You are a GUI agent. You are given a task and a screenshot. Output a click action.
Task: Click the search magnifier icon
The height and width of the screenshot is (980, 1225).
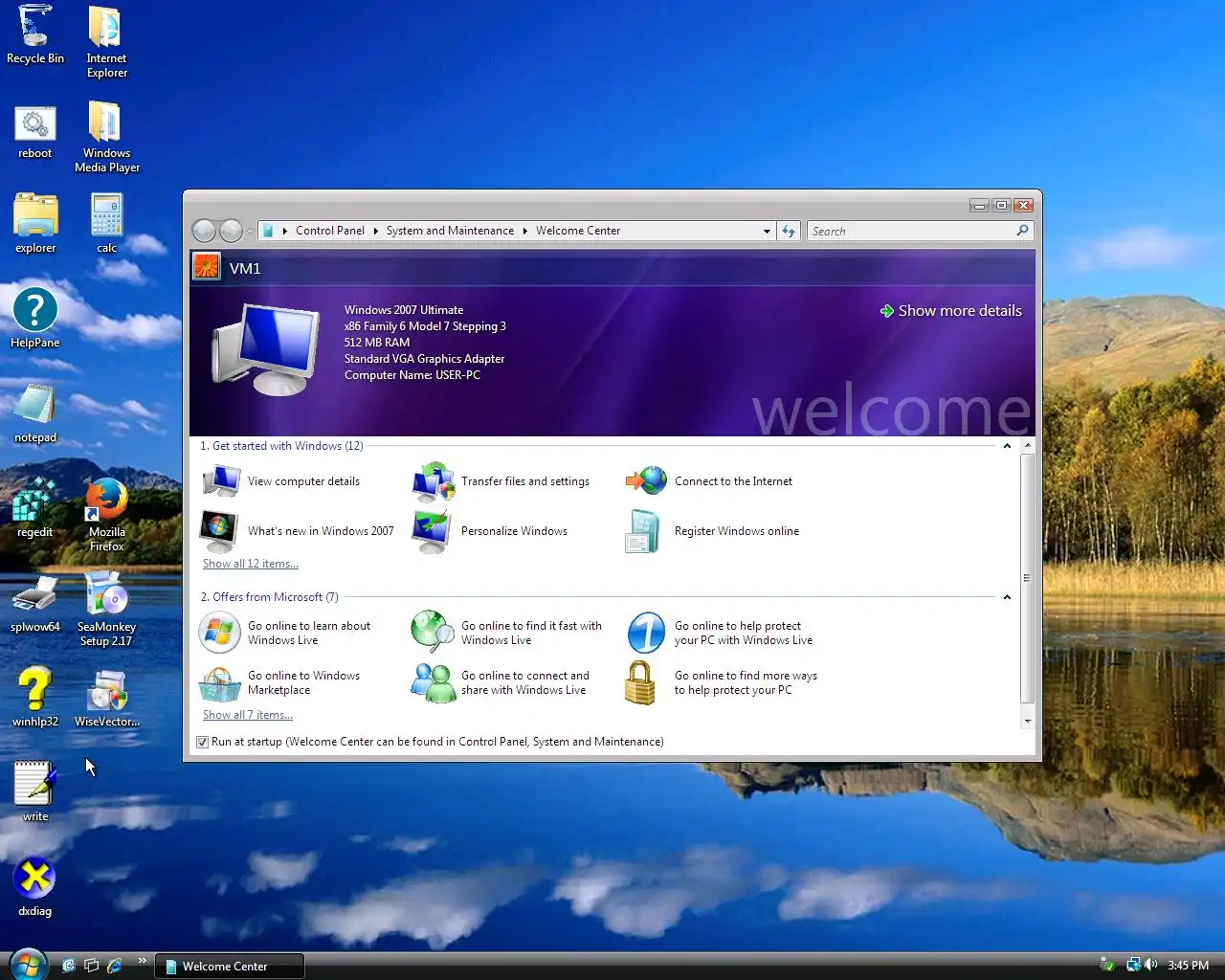click(x=1023, y=231)
